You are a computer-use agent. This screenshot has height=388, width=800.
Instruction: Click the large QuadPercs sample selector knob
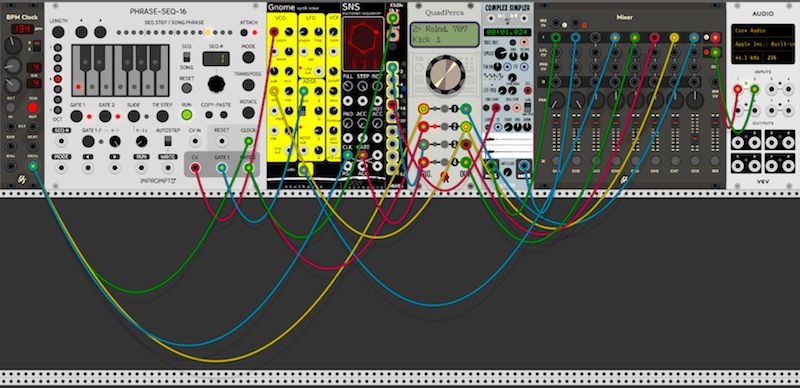[445, 75]
